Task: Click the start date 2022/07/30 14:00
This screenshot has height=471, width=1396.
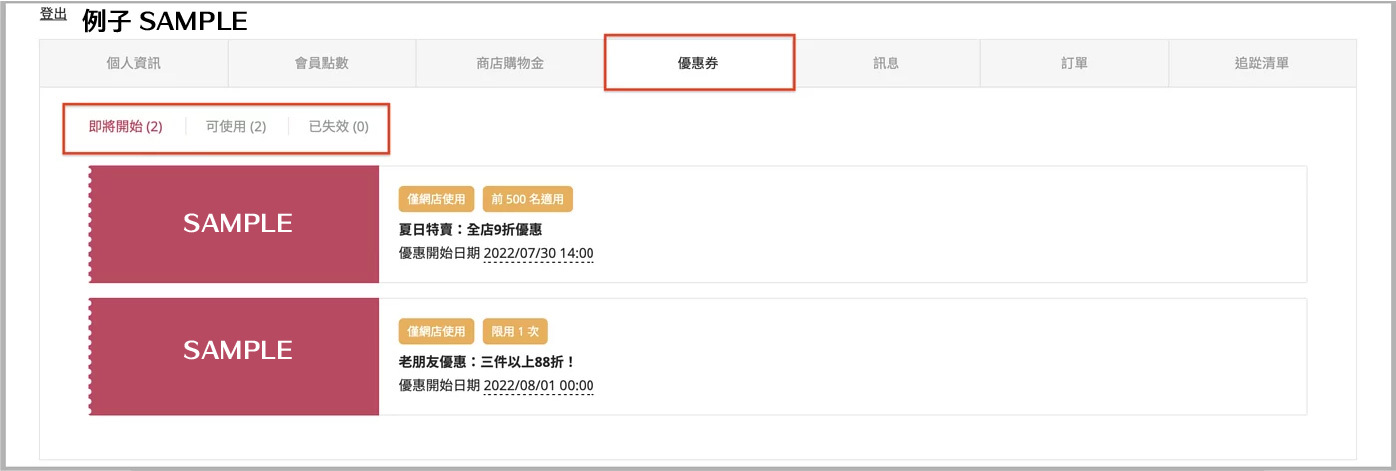Action: [538, 254]
